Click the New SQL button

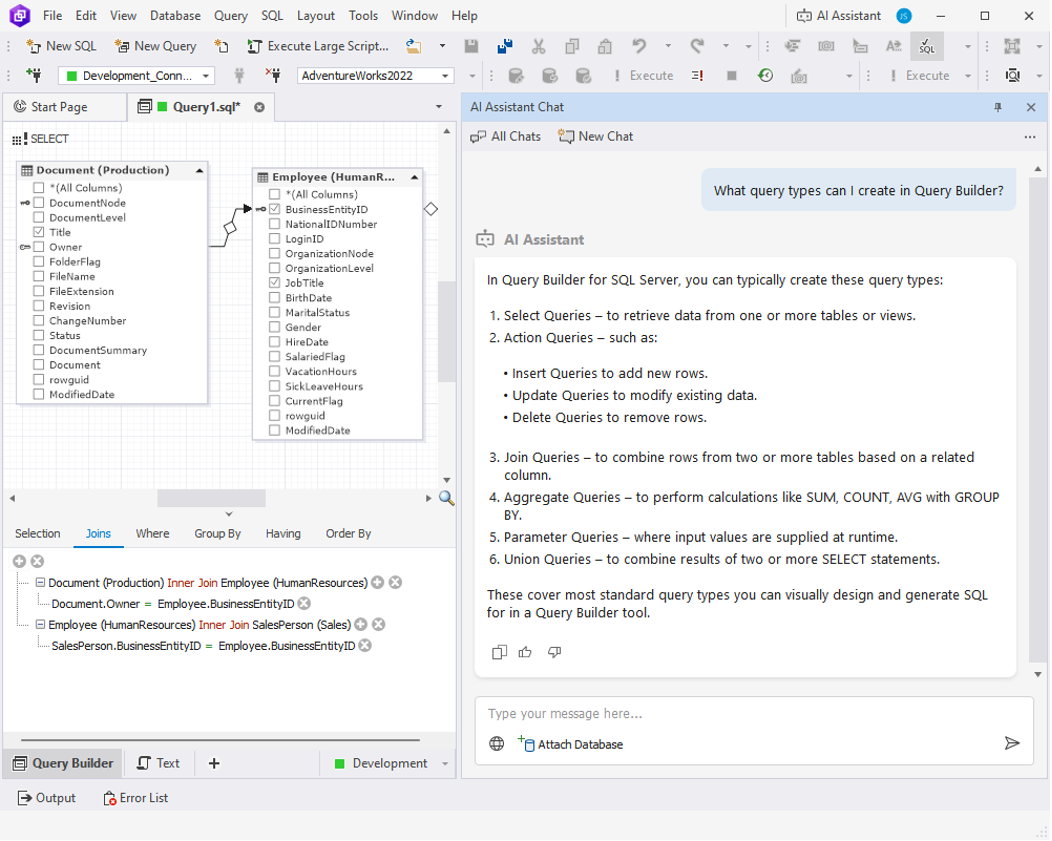click(x=61, y=46)
